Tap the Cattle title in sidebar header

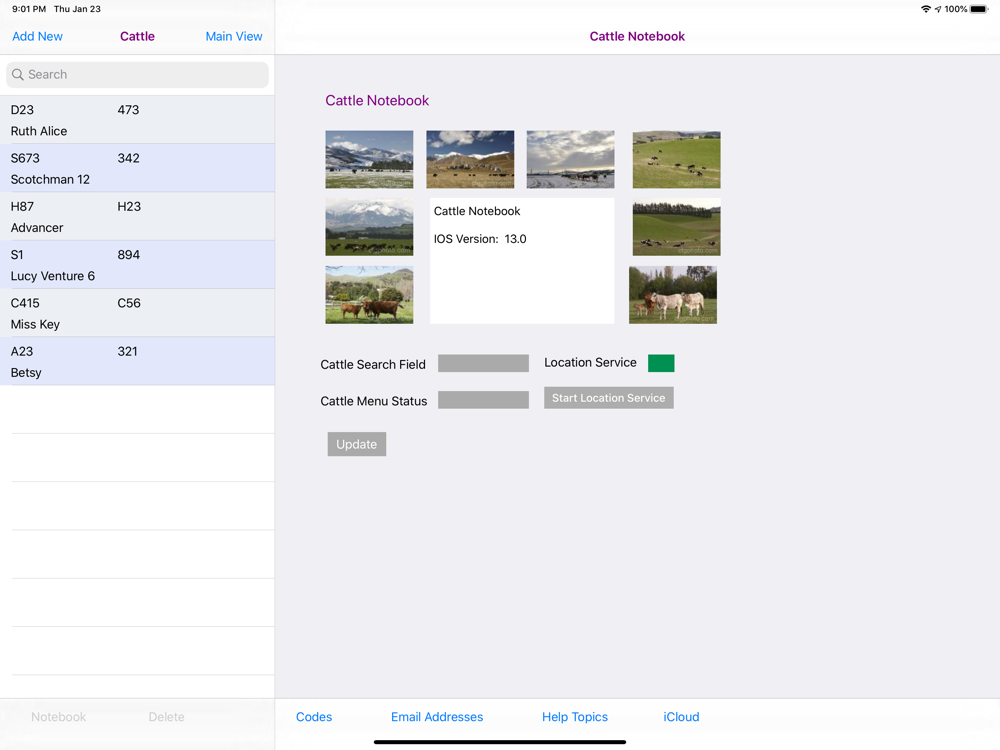coord(137,36)
